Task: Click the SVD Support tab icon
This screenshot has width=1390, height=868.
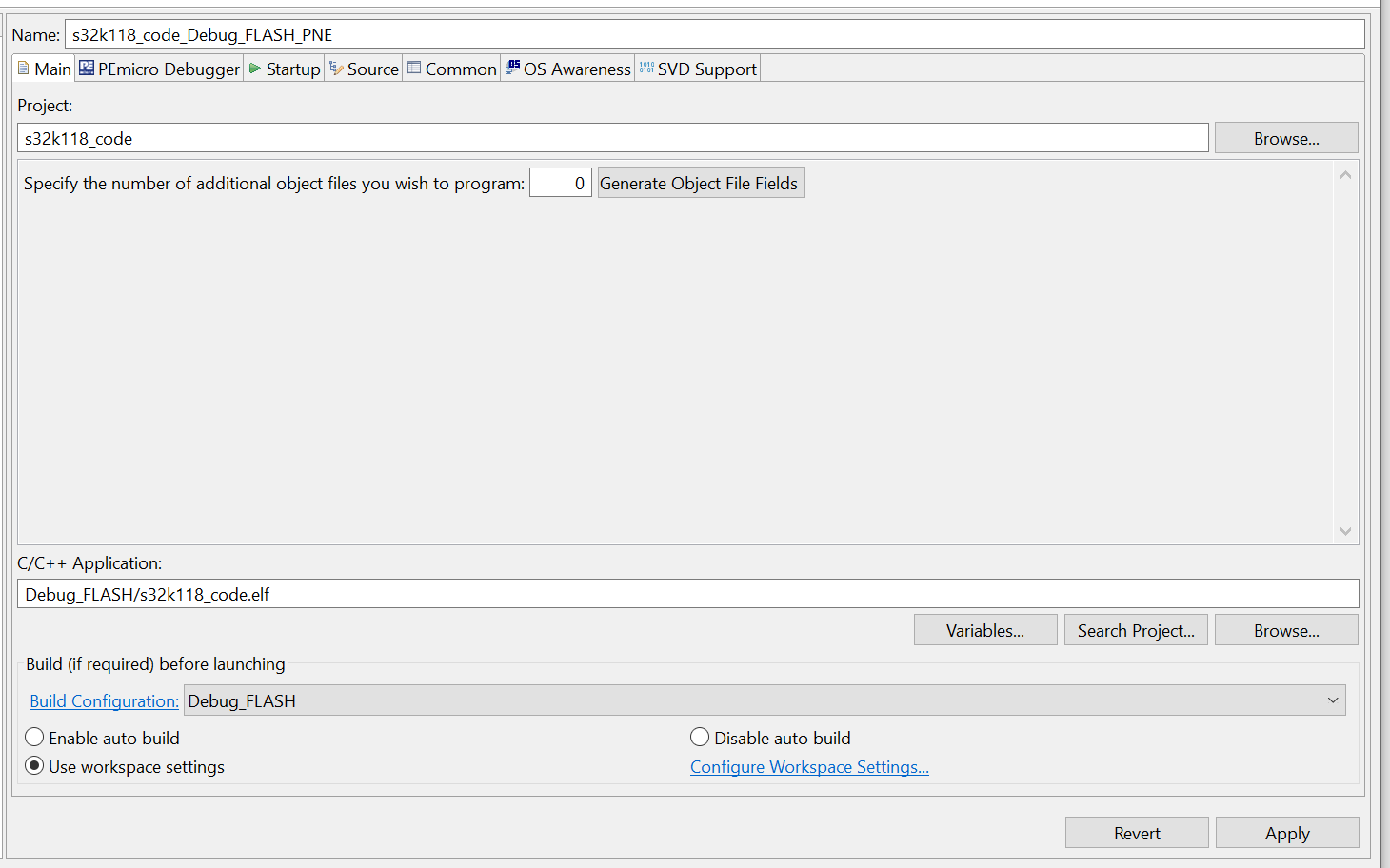Action: pos(646,69)
